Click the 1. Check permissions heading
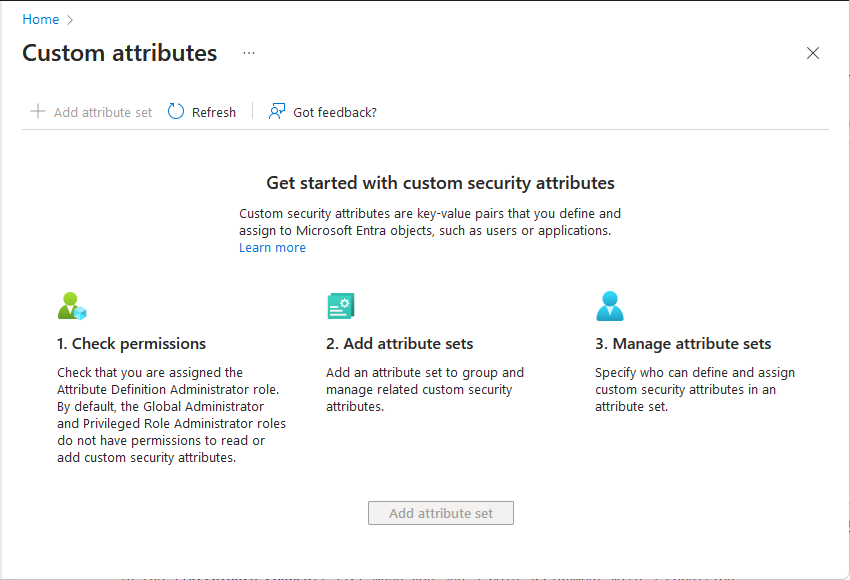This screenshot has width=850, height=580. click(131, 344)
